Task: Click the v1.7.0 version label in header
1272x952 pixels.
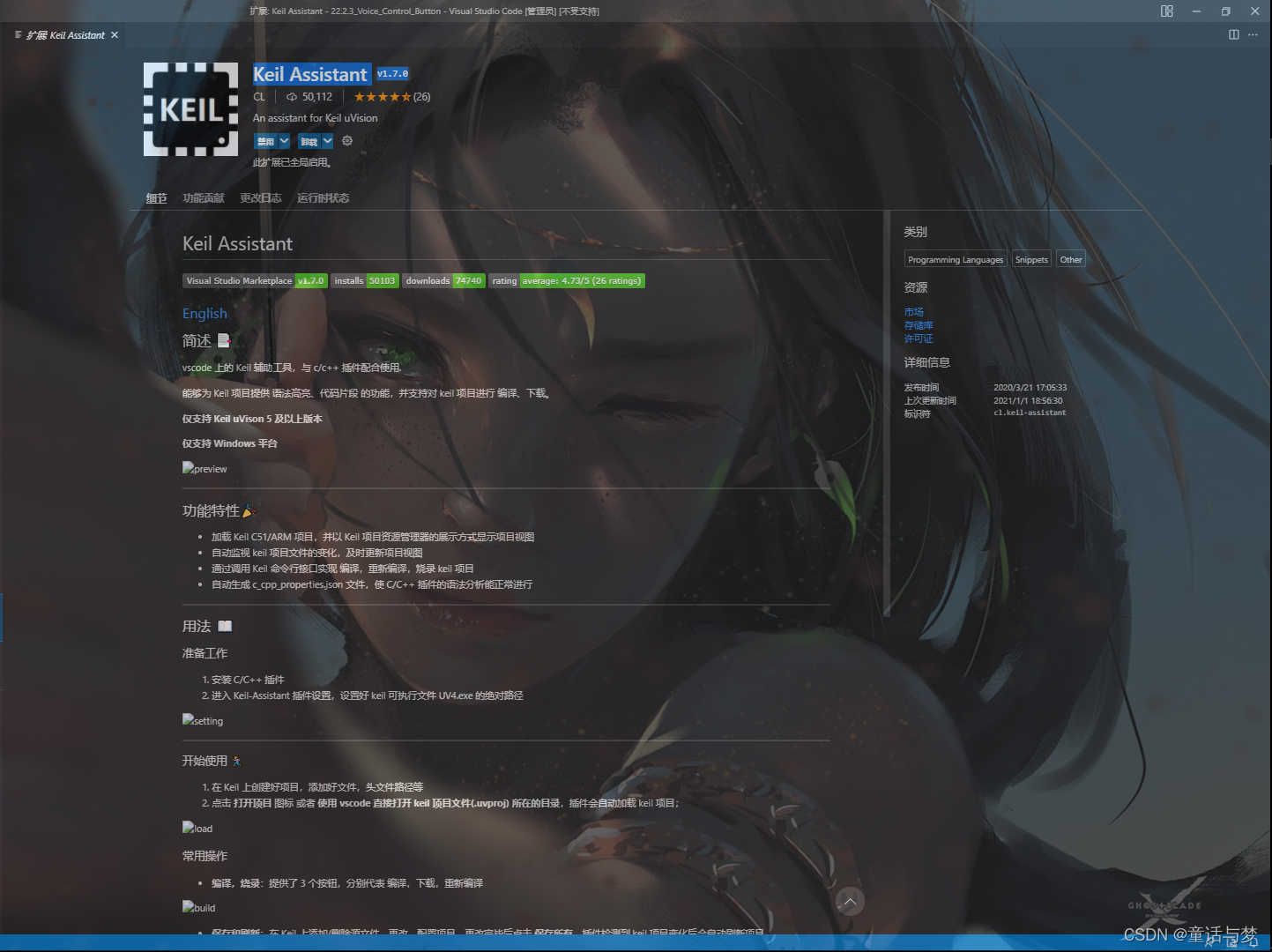Action: pyautogui.click(x=393, y=74)
